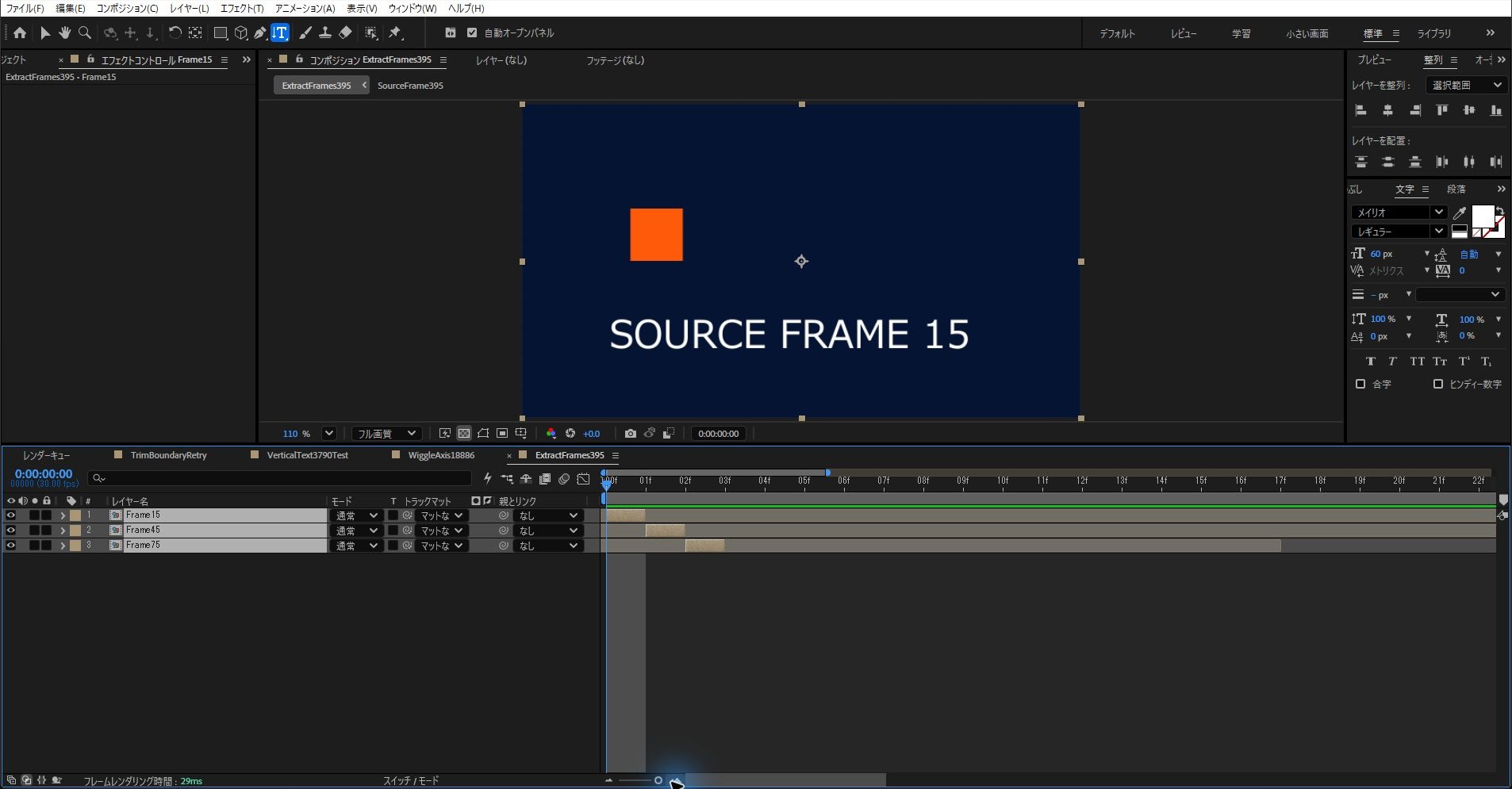Take a snapshot with camera icon
Image resolution: width=1512 pixels, height=789 pixels.
coord(630,434)
